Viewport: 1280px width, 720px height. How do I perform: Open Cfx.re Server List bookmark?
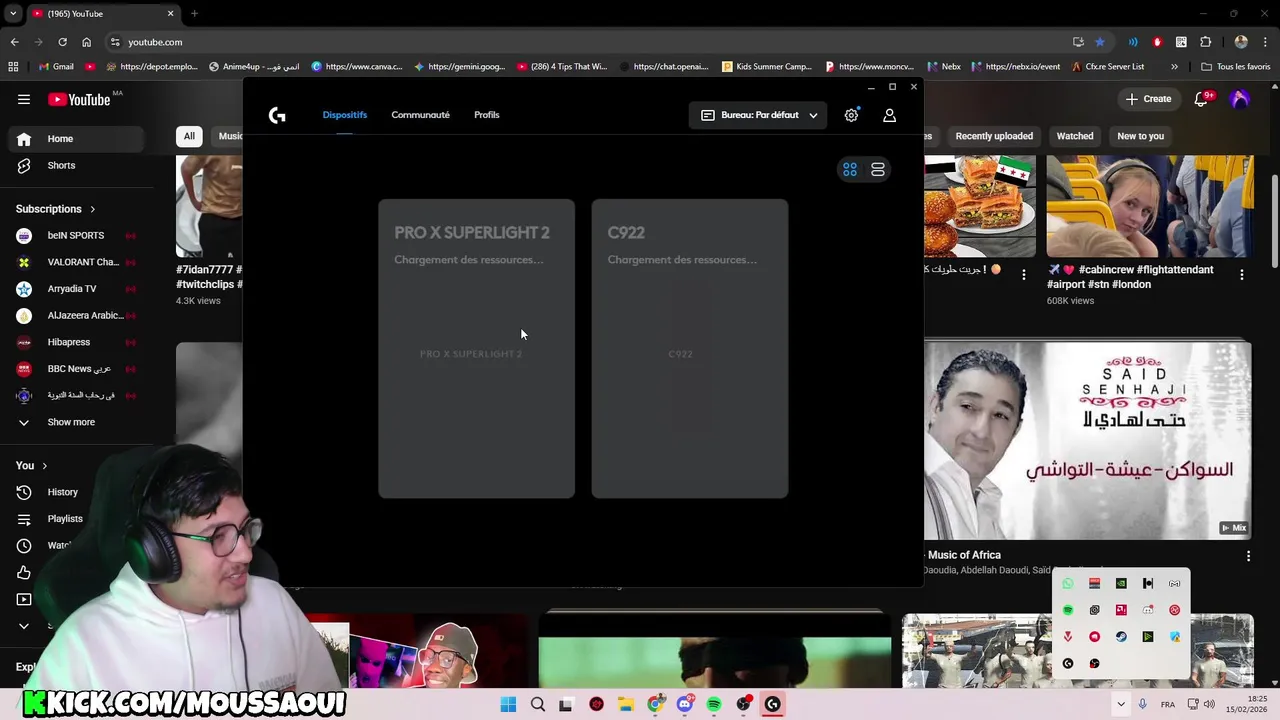(1107, 67)
